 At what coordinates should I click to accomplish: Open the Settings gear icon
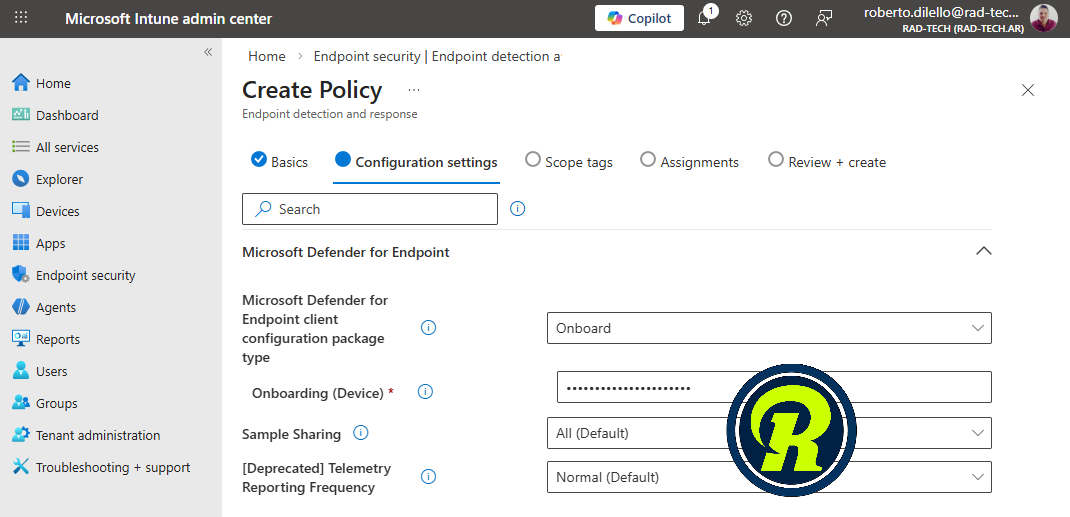(x=744, y=18)
